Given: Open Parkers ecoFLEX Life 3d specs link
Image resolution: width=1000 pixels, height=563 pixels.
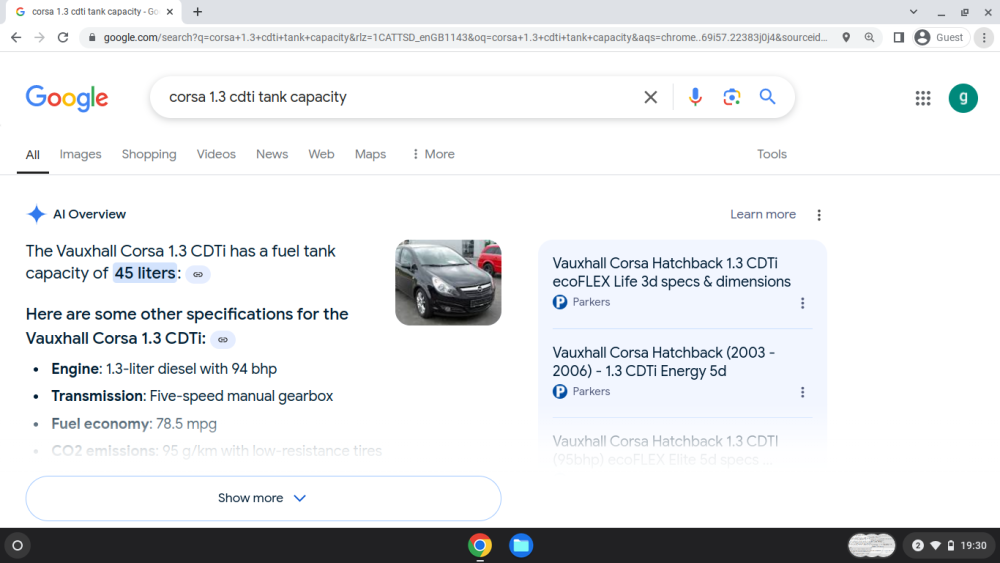Looking at the screenshot, I should (672, 272).
